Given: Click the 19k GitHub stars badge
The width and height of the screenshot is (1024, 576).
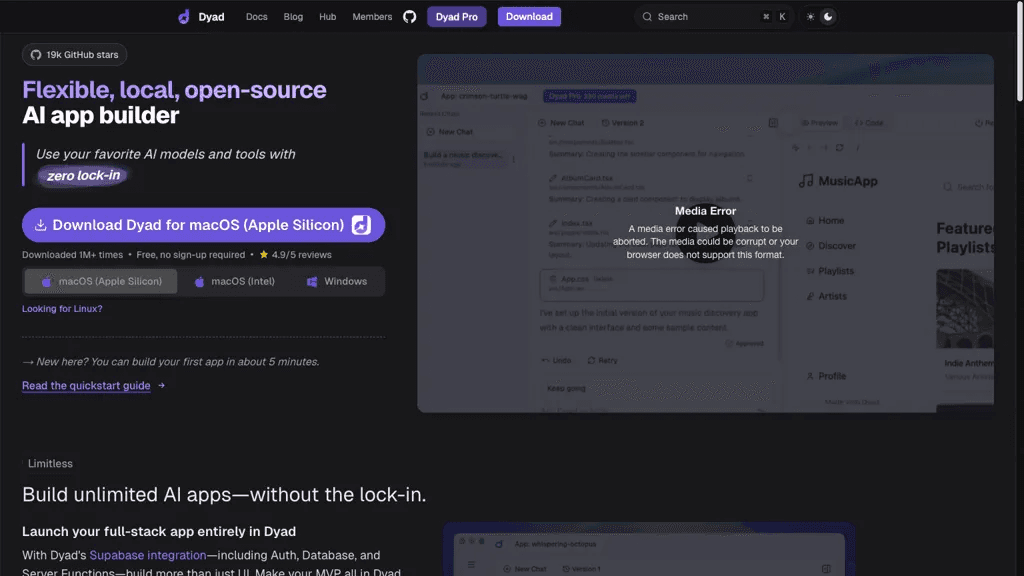Looking at the screenshot, I should point(74,55).
